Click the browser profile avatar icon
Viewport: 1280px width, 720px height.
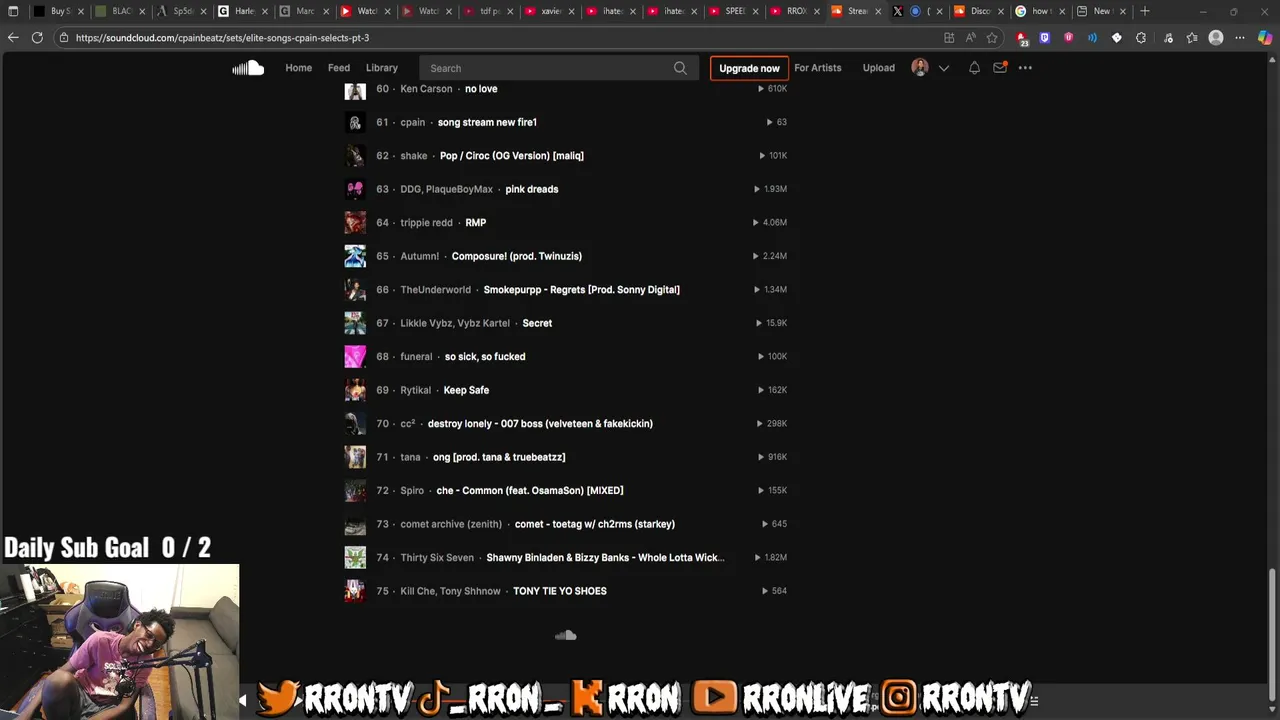pyautogui.click(x=1216, y=37)
